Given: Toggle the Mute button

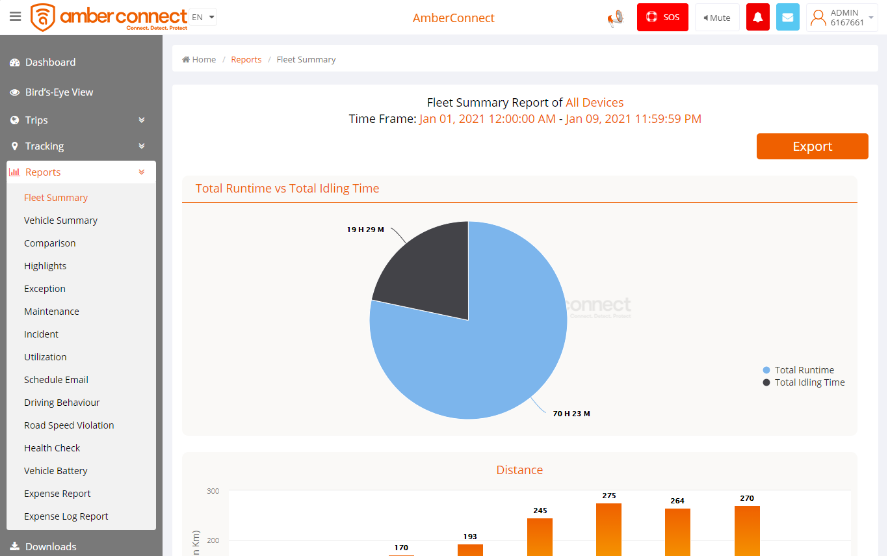Looking at the screenshot, I should coord(717,18).
